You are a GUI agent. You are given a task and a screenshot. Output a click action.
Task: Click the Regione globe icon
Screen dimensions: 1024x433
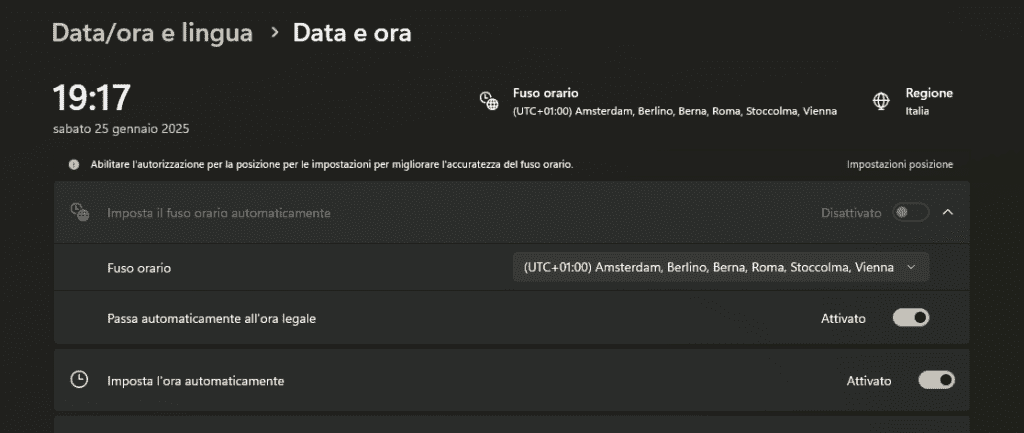click(881, 101)
